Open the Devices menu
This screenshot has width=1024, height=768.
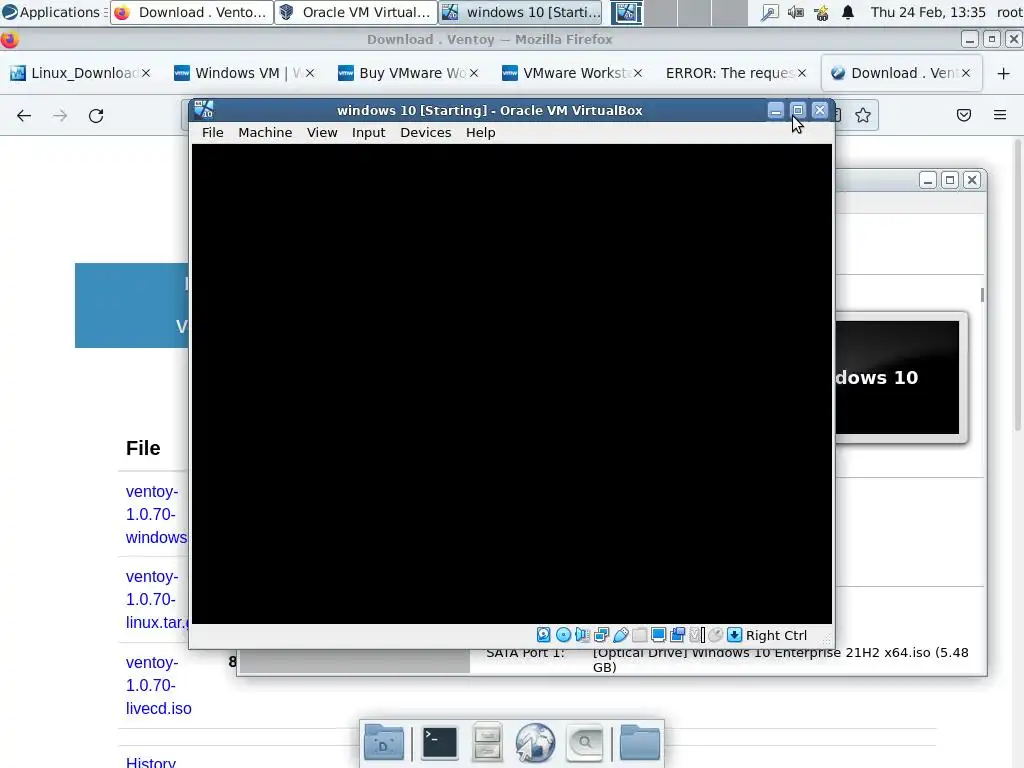pyautogui.click(x=425, y=133)
